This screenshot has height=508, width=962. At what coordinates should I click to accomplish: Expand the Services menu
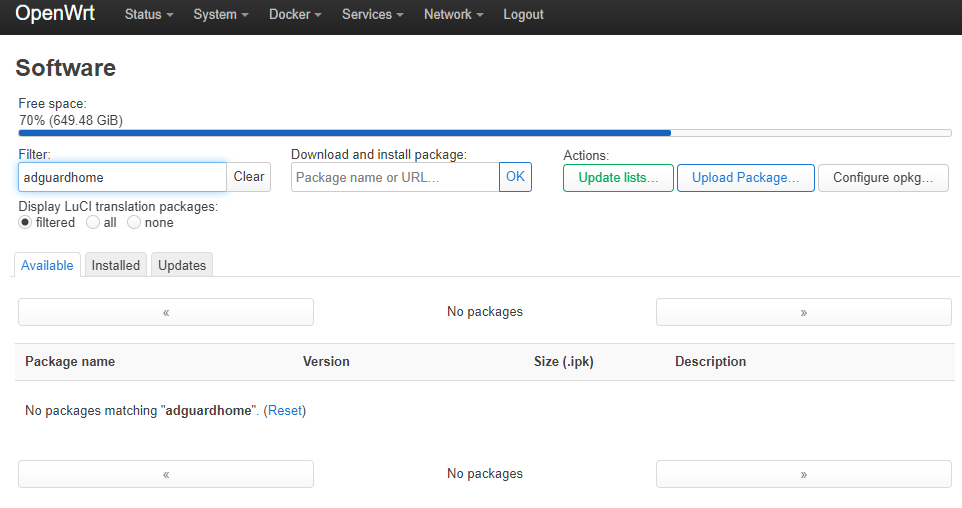coord(372,15)
